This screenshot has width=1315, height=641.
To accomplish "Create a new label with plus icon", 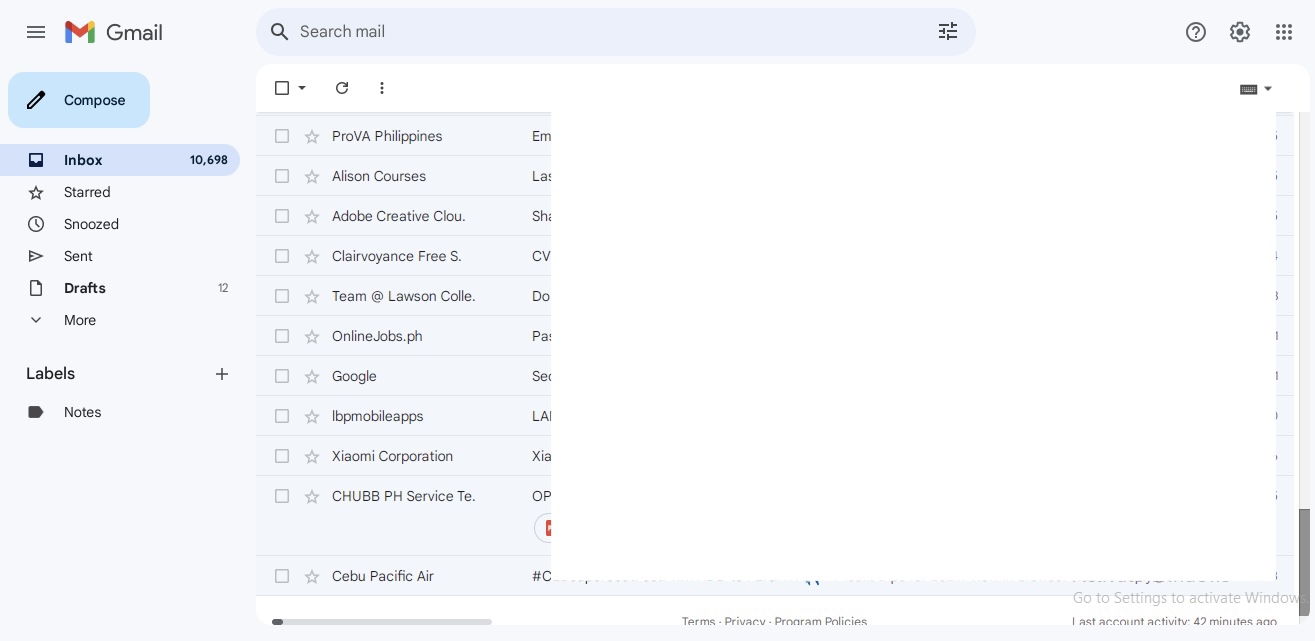I will click(222, 374).
